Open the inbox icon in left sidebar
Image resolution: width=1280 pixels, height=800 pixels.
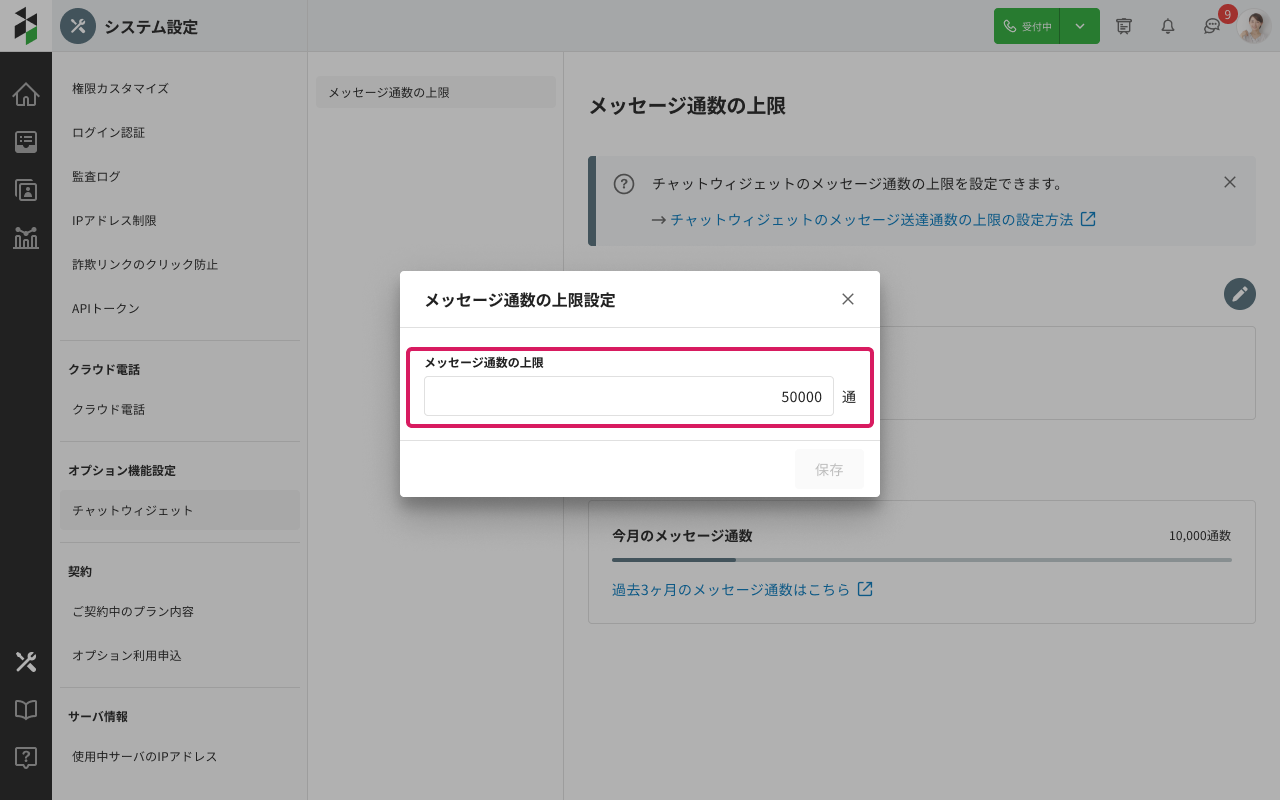click(x=26, y=142)
